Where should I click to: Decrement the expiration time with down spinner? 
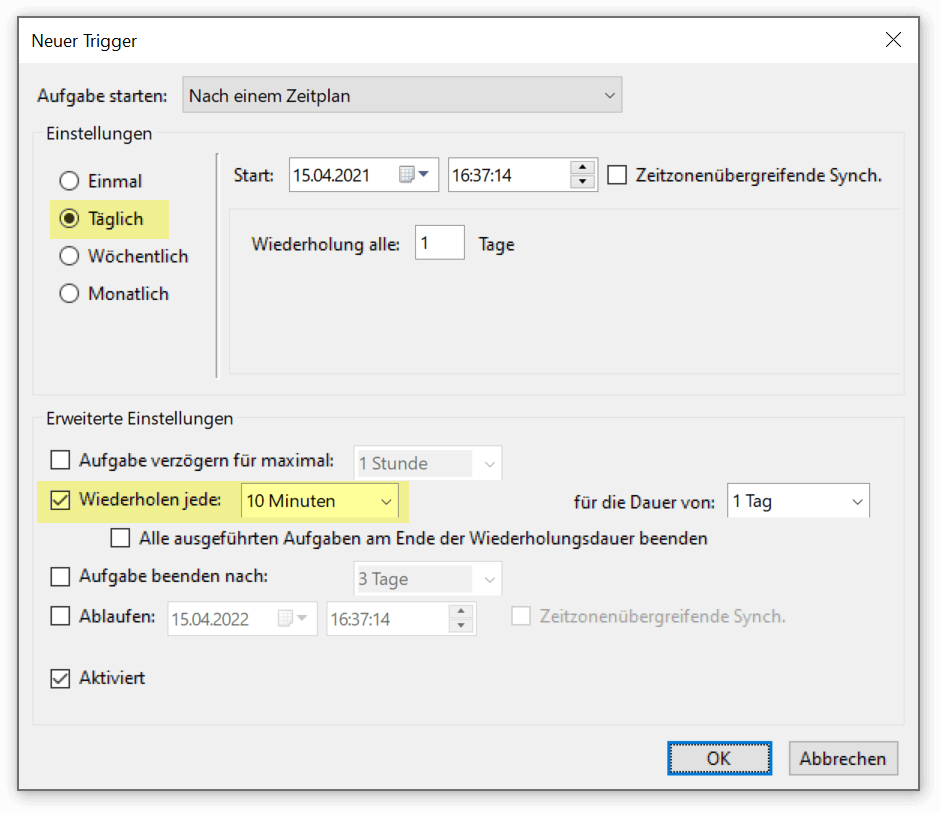click(x=461, y=624)
